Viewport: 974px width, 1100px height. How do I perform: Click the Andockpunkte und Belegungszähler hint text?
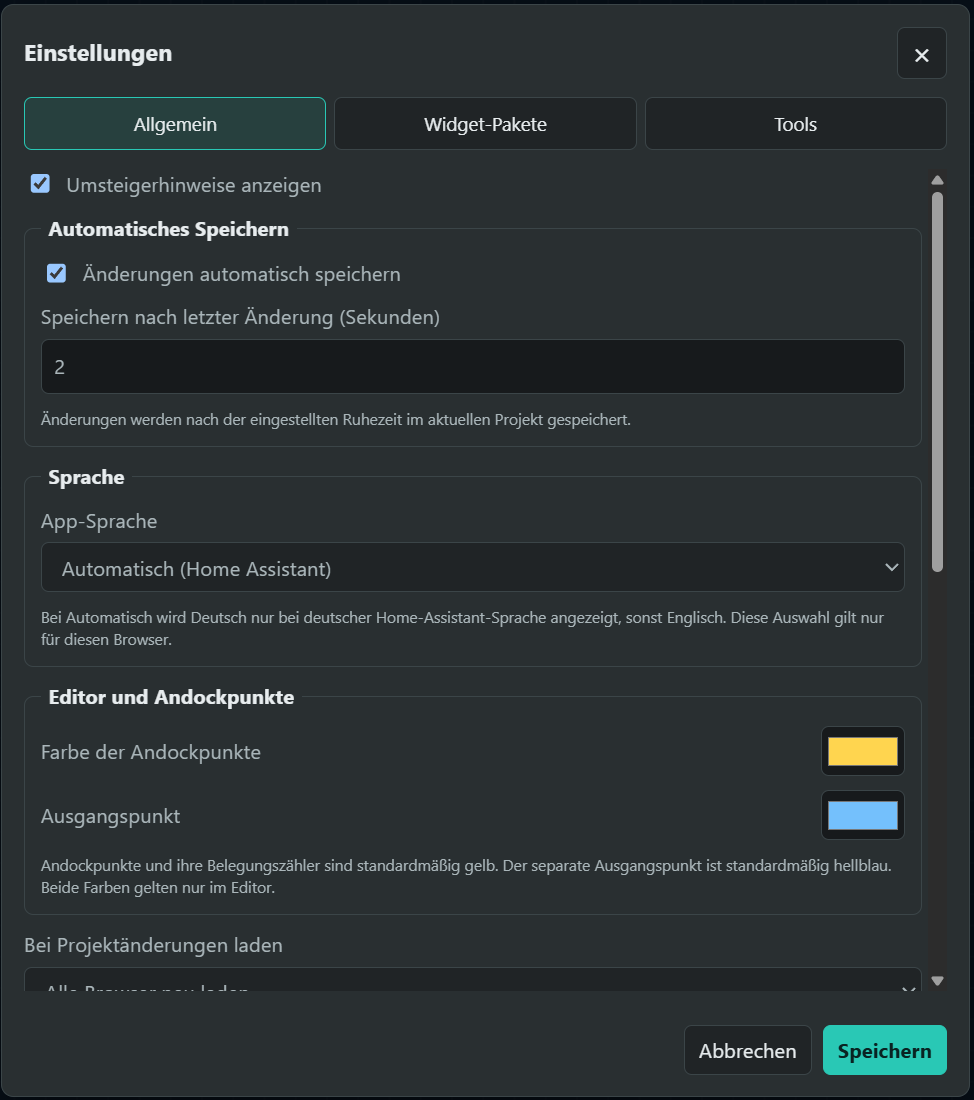[466, 876]
